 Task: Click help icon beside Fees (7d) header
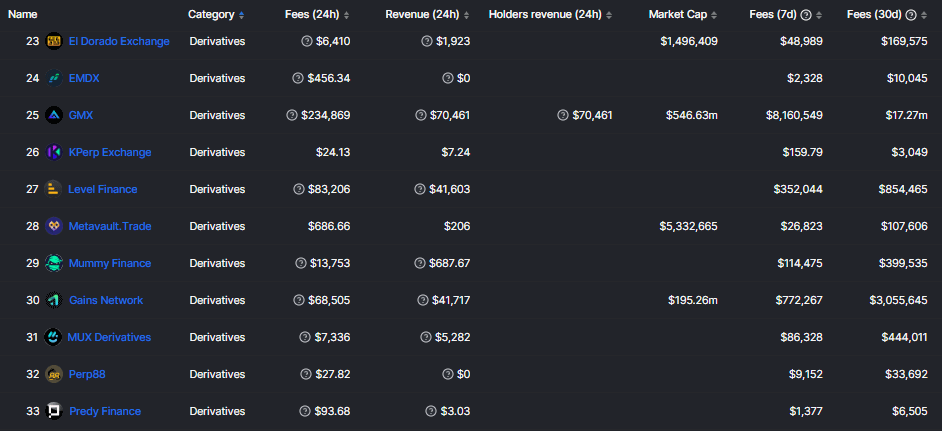[819, 15]
